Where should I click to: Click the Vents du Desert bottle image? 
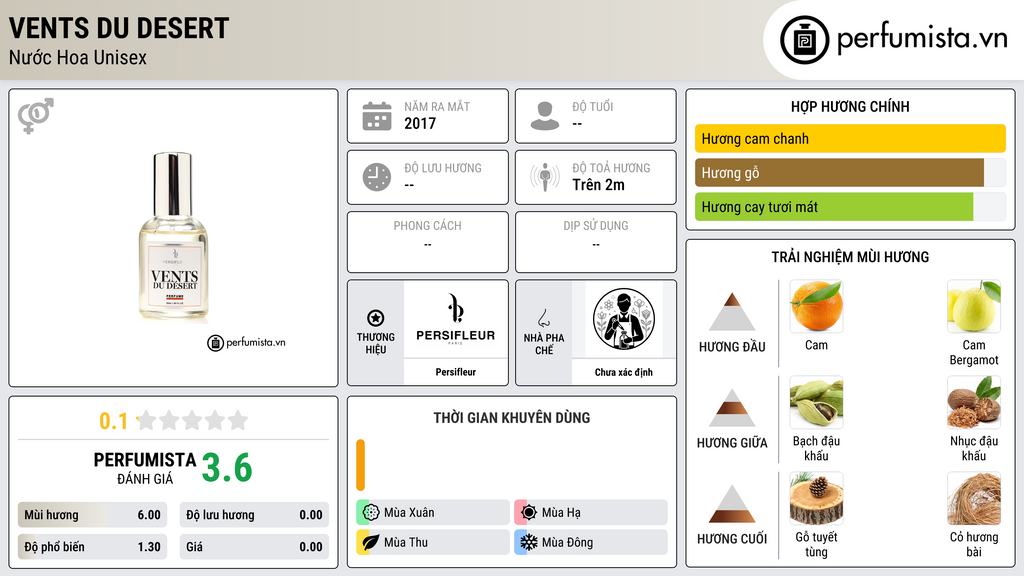click(x=174, y=236)
